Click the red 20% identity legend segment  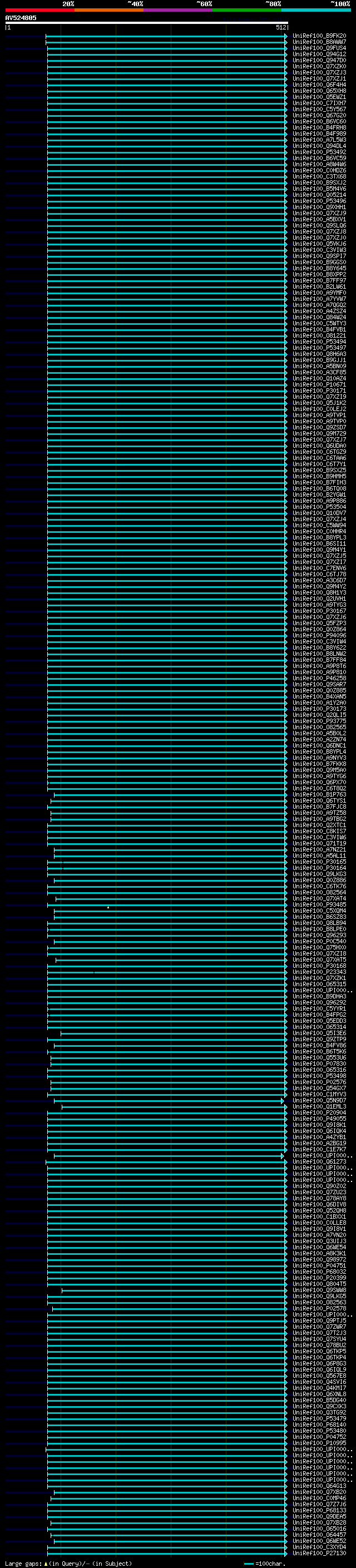pos(39,10)
